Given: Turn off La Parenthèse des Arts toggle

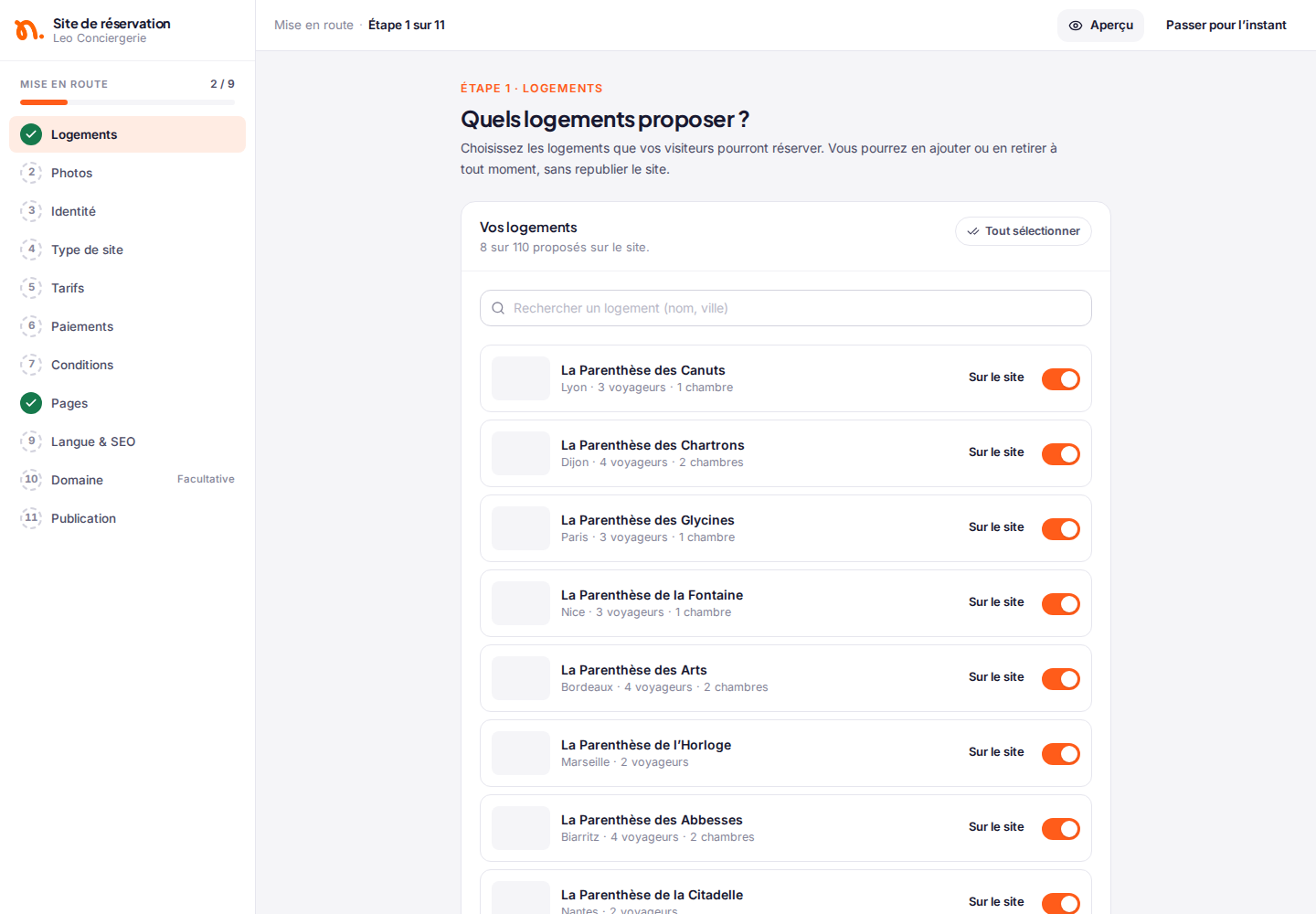Looking at the screenshot, I should click(x=1061, y=678).
